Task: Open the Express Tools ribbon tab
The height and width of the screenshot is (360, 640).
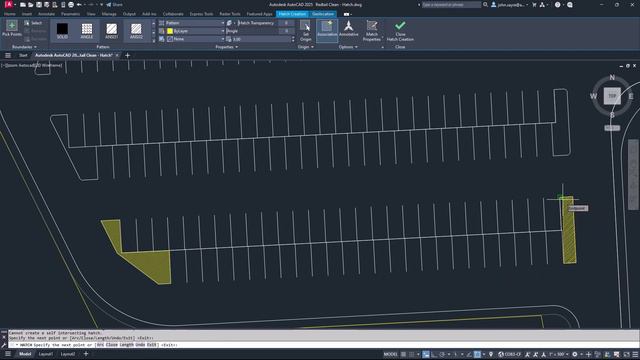Action: [201, 14]
